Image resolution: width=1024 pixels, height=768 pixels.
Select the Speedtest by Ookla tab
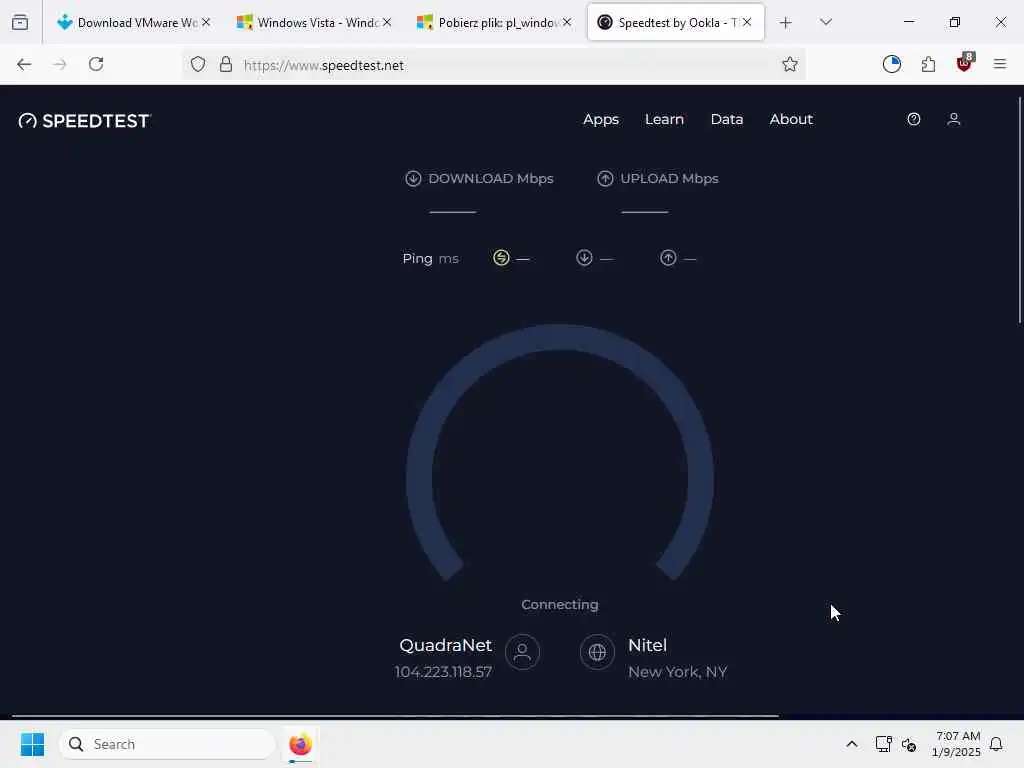click(676, 22)
